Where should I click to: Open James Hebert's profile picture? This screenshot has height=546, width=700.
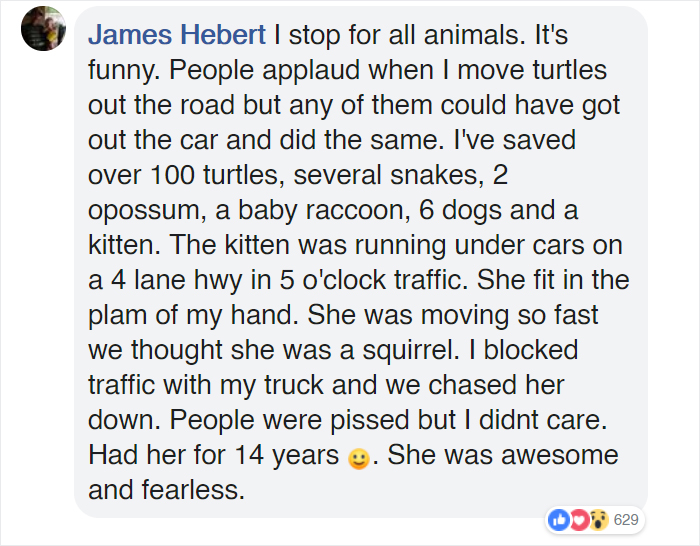43,29
